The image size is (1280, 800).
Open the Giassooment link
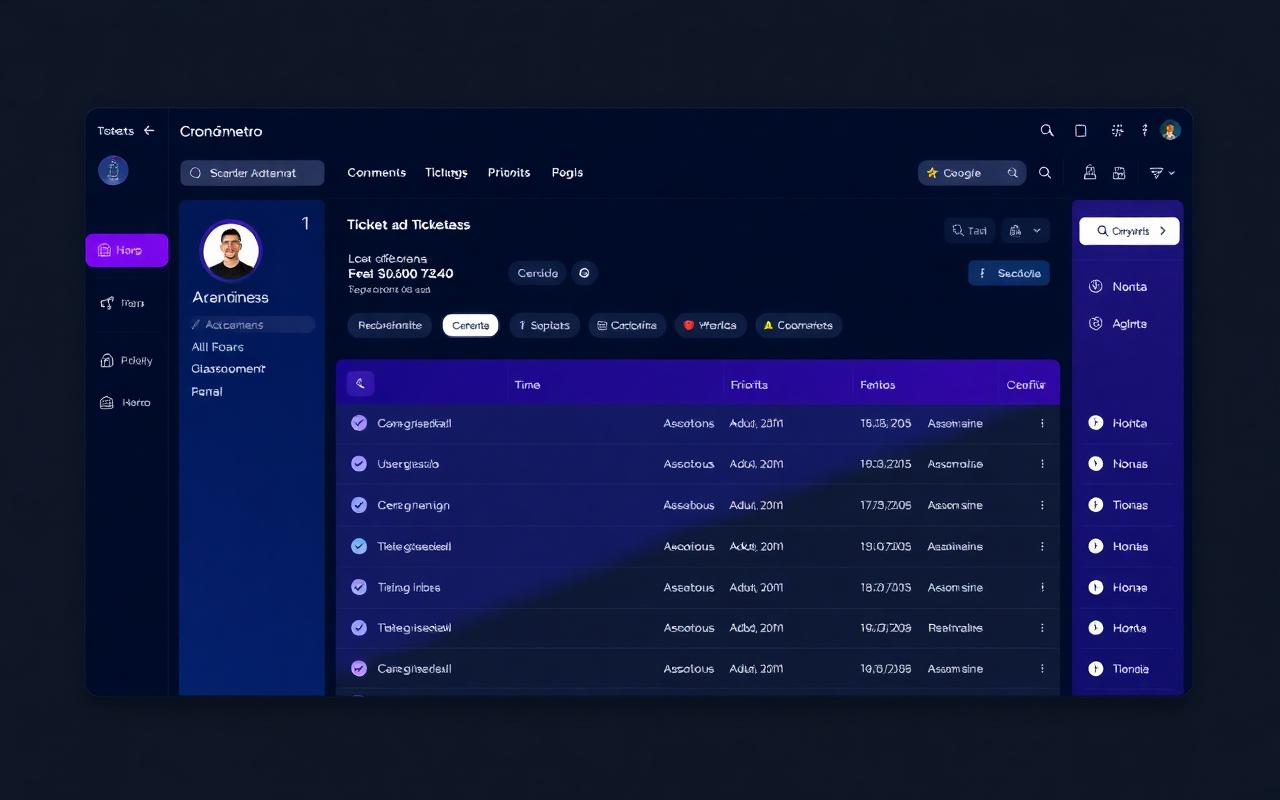click(228, 369)
